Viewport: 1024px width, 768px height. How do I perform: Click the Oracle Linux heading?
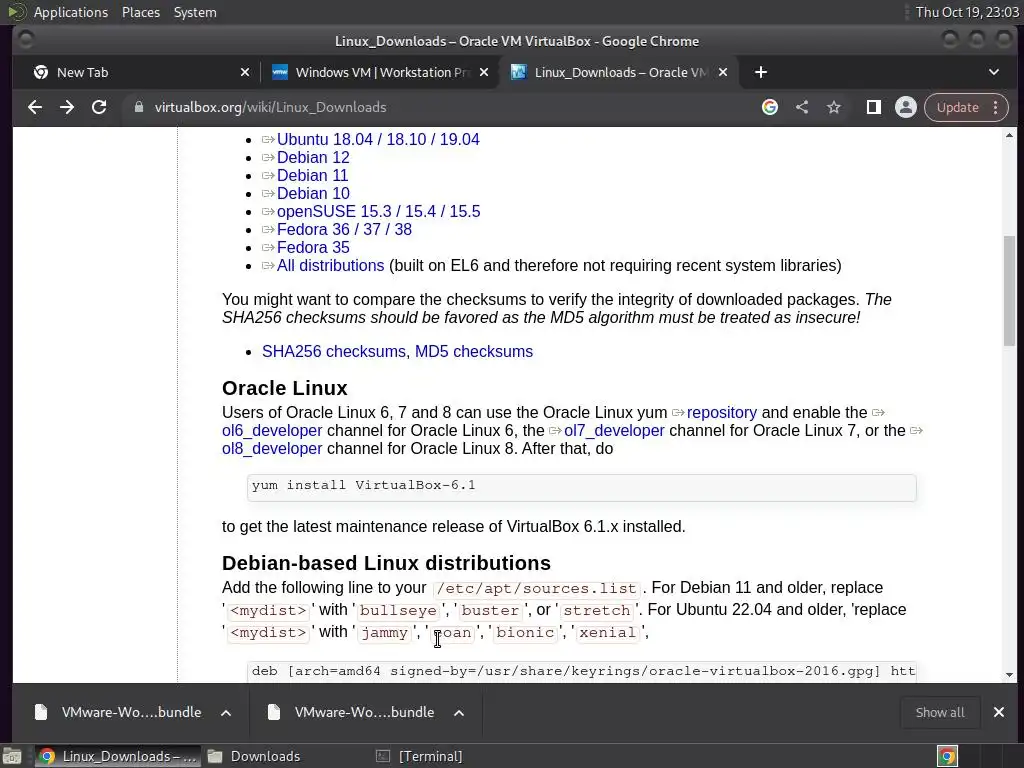[285, 388]
